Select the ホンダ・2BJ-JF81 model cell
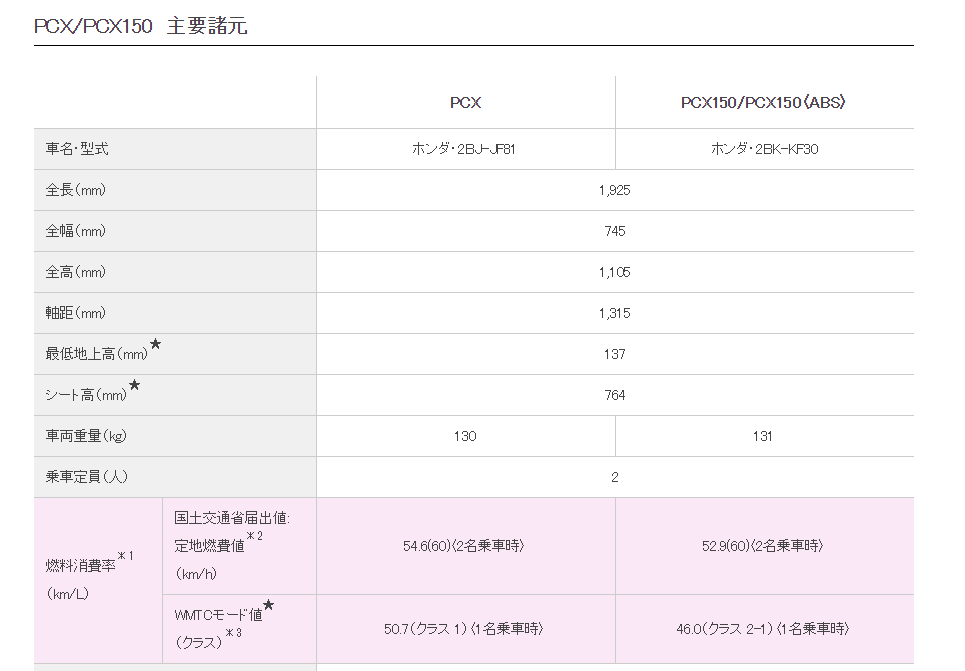Viewport: 965px width, 671px height. 464,148
